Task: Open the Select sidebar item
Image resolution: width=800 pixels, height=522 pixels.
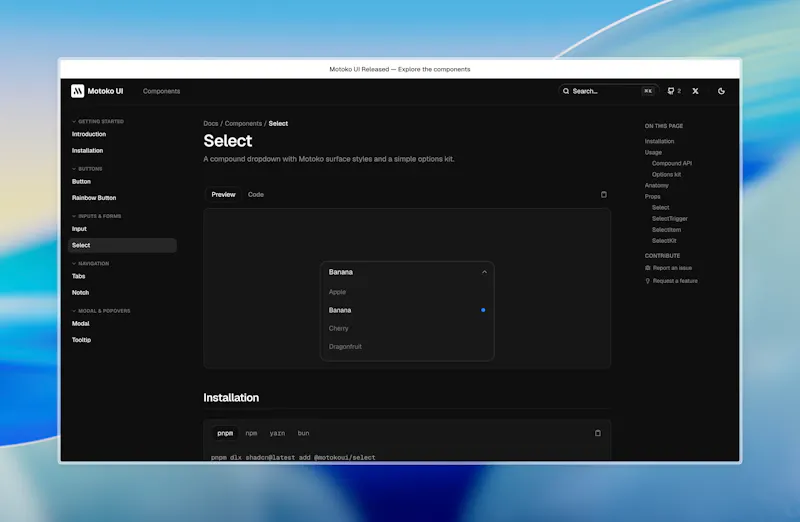Action: pyautogui.click(x=122, y=245)
